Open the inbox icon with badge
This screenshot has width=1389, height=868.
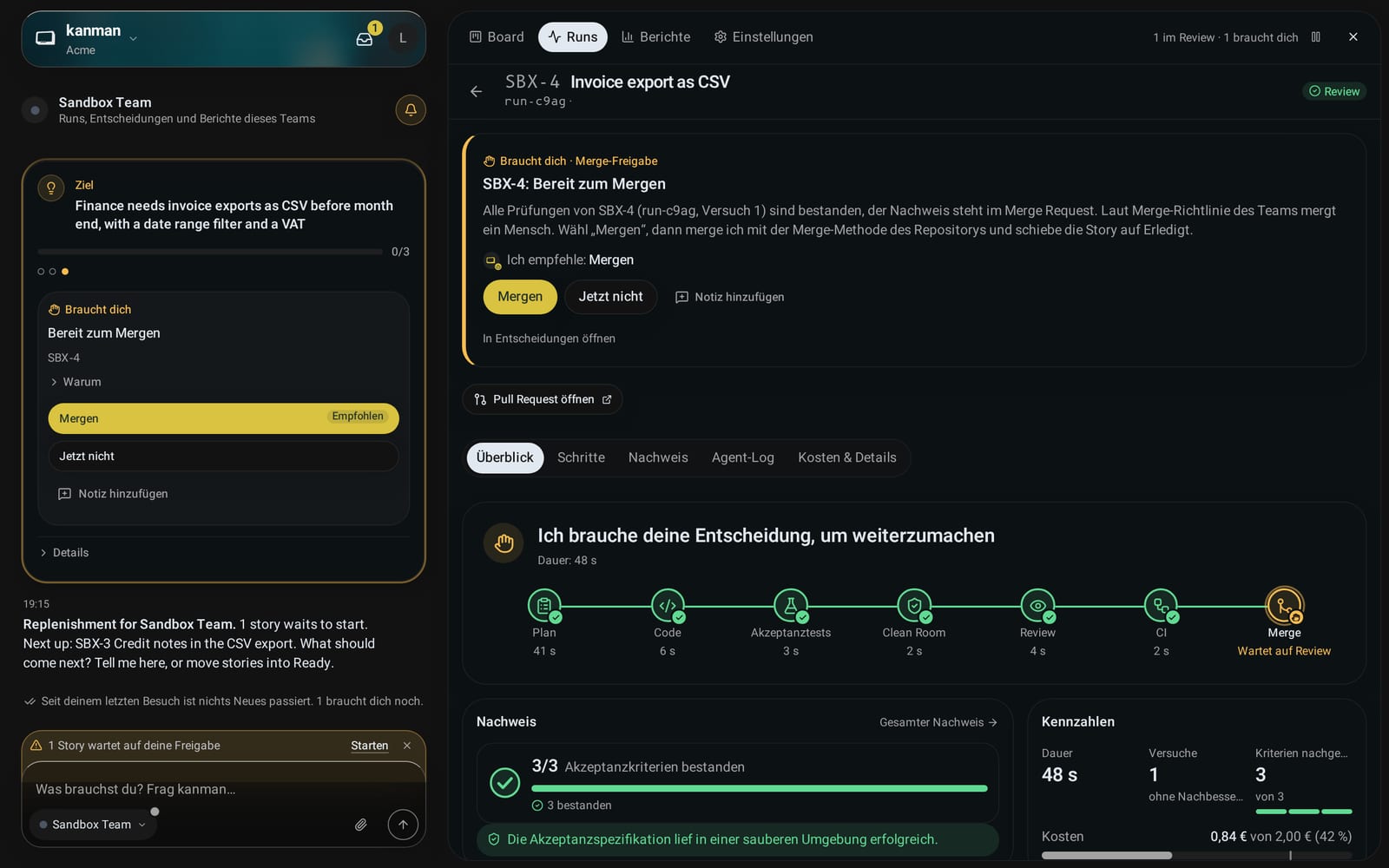[x=365, y=38]
